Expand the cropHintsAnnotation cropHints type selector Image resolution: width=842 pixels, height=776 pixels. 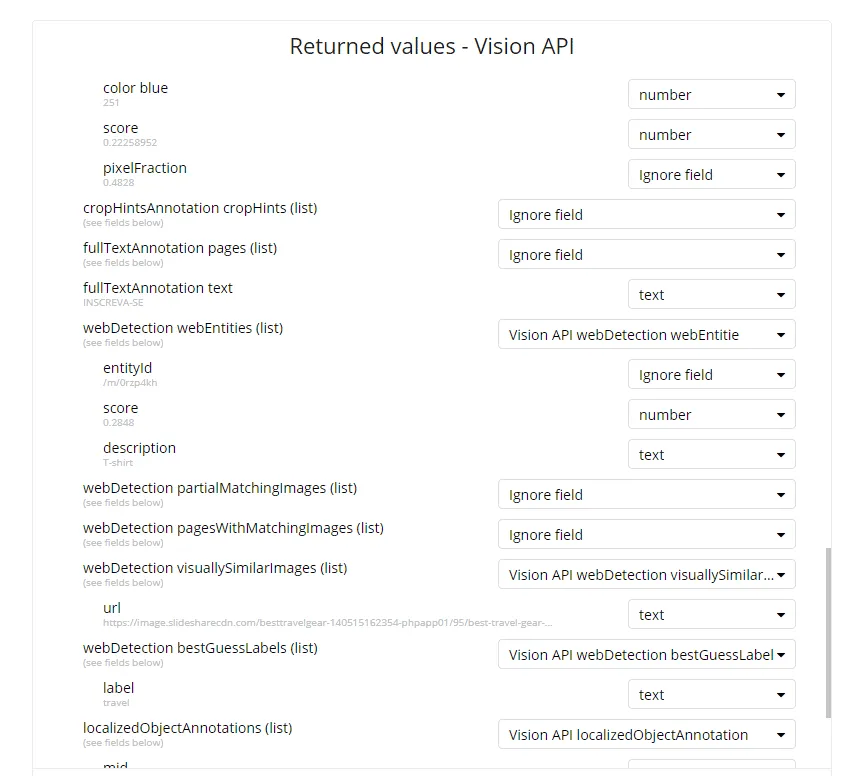[646, 215]
